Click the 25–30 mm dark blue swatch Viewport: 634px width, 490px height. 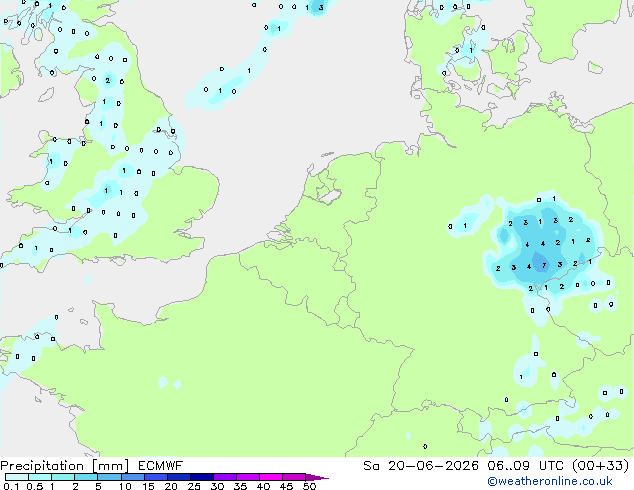pyautogui.click(x=201, y=477)
